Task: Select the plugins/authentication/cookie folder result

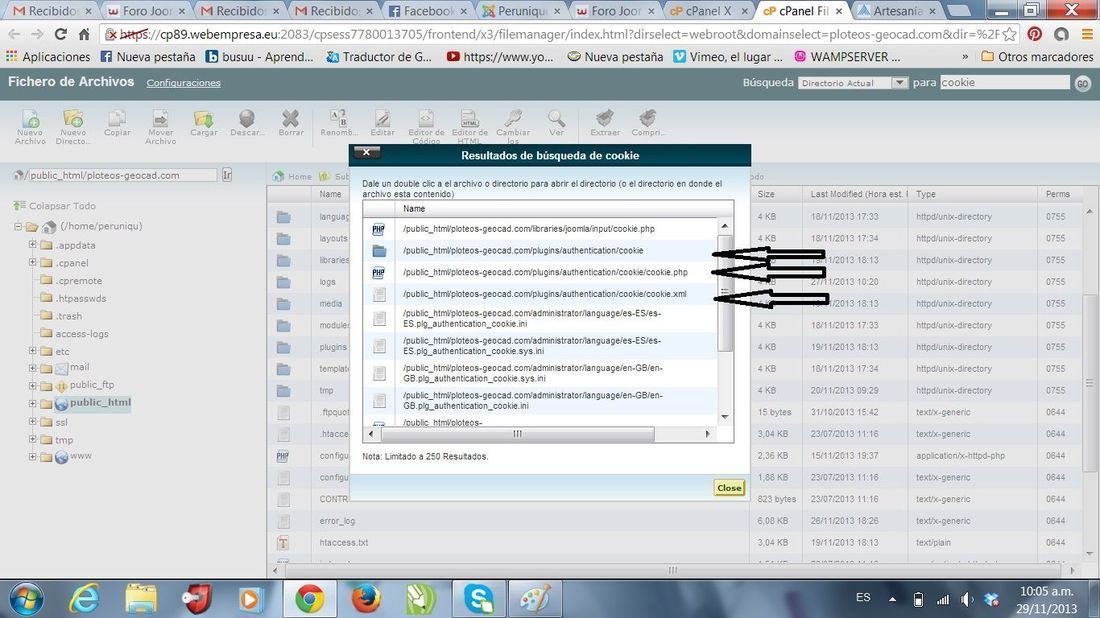Action: pos(540,250)
